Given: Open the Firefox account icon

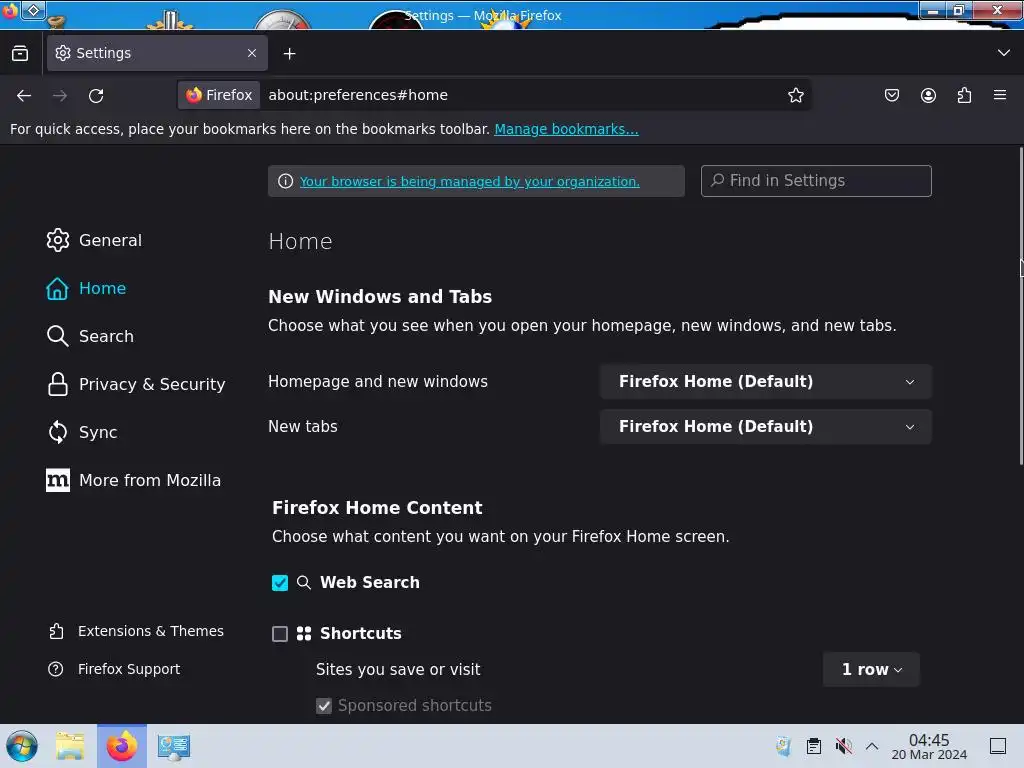Looking at the screenshot, I should (928, 95).
